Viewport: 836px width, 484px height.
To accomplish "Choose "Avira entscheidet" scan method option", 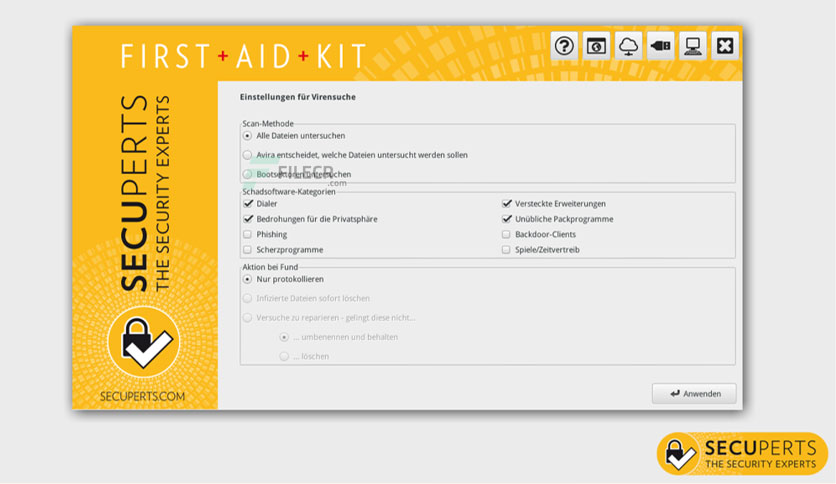I will click(x=247, y=155).
